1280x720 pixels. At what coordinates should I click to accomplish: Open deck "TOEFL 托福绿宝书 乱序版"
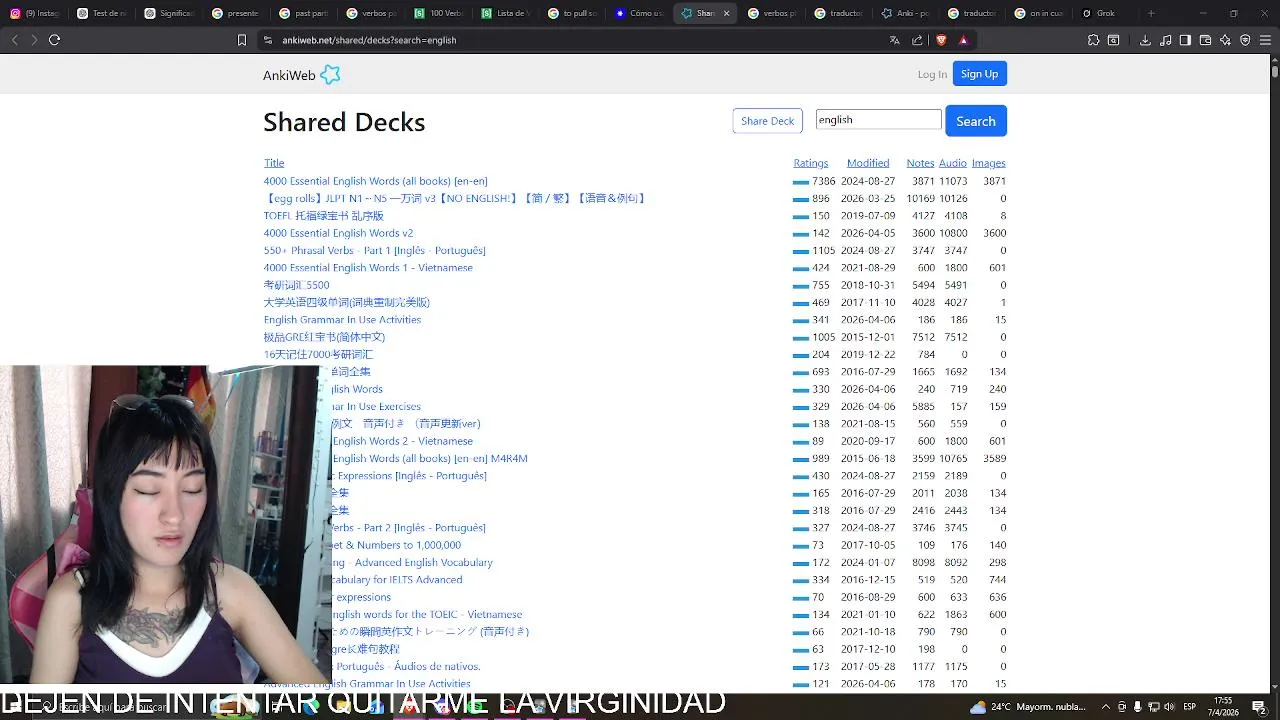323,216
